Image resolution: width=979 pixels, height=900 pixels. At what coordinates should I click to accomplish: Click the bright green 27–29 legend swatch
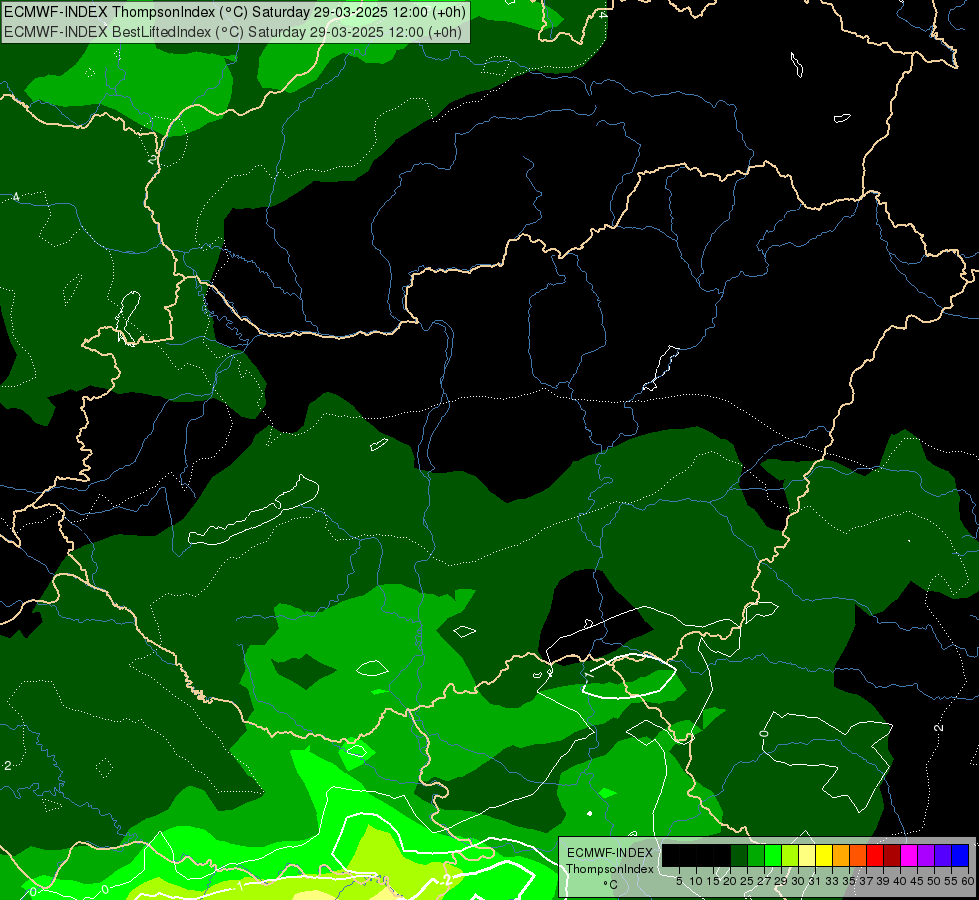(773, 855)
